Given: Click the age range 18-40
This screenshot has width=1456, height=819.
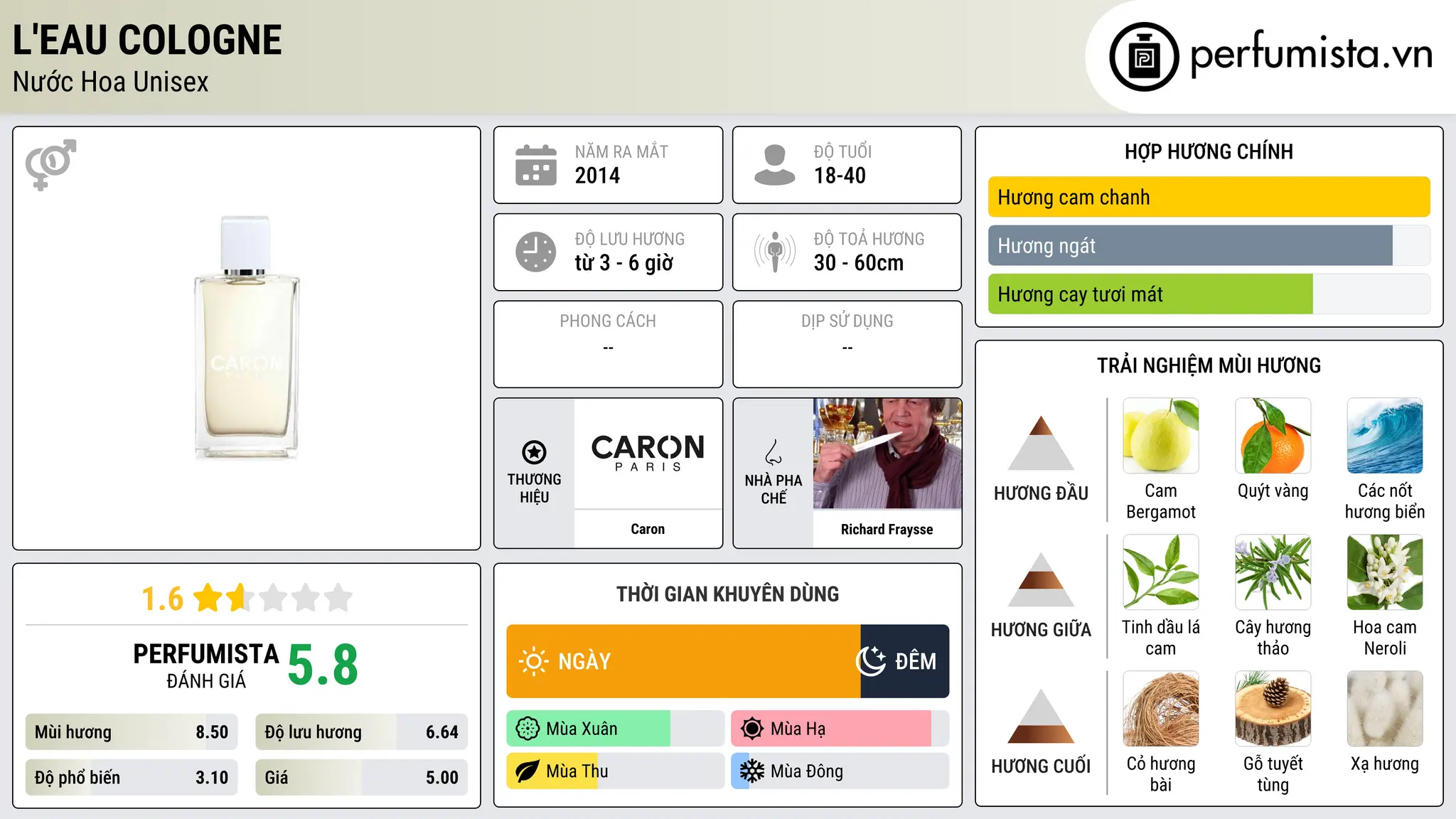Looking at the screenshot, I should coord(840,176).
